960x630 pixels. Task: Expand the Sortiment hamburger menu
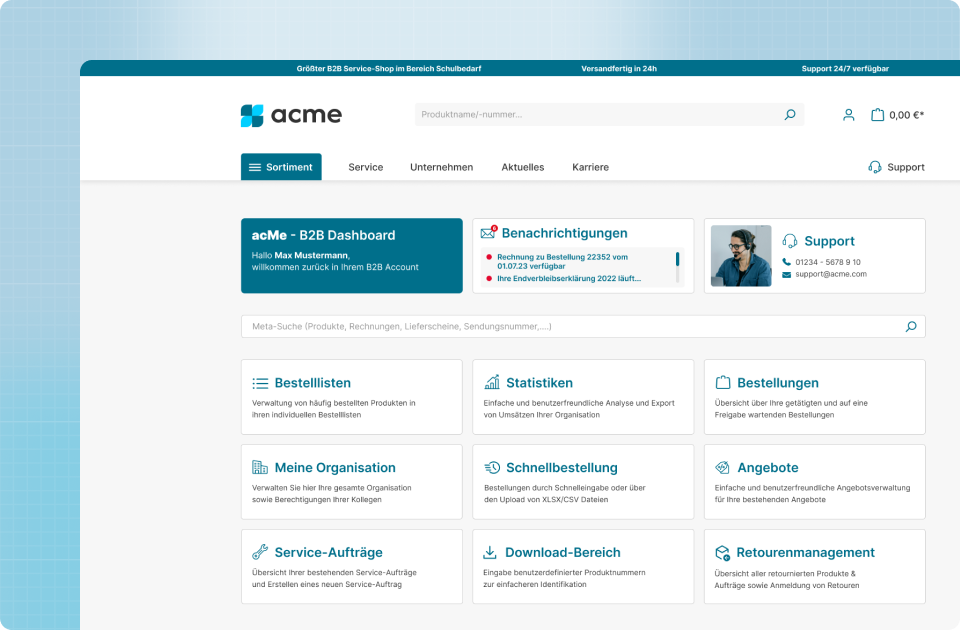tap(281, 167)
